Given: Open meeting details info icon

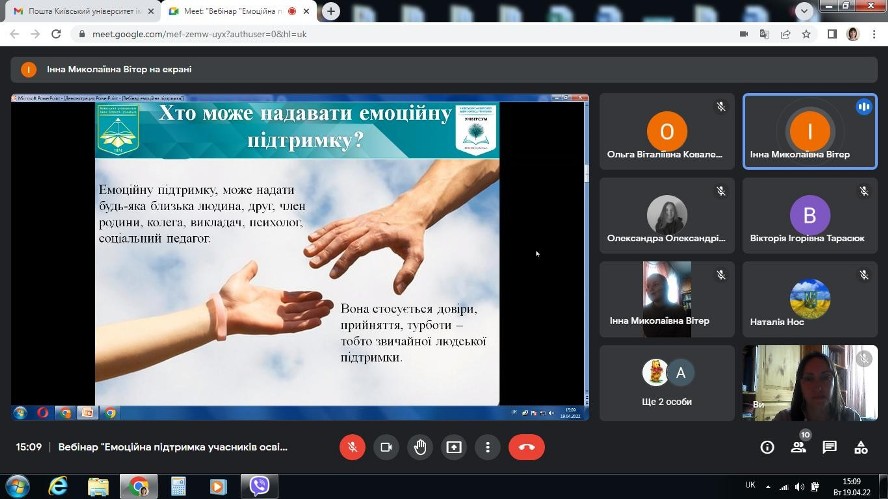Looking at the screenshot, I should 767,447.
